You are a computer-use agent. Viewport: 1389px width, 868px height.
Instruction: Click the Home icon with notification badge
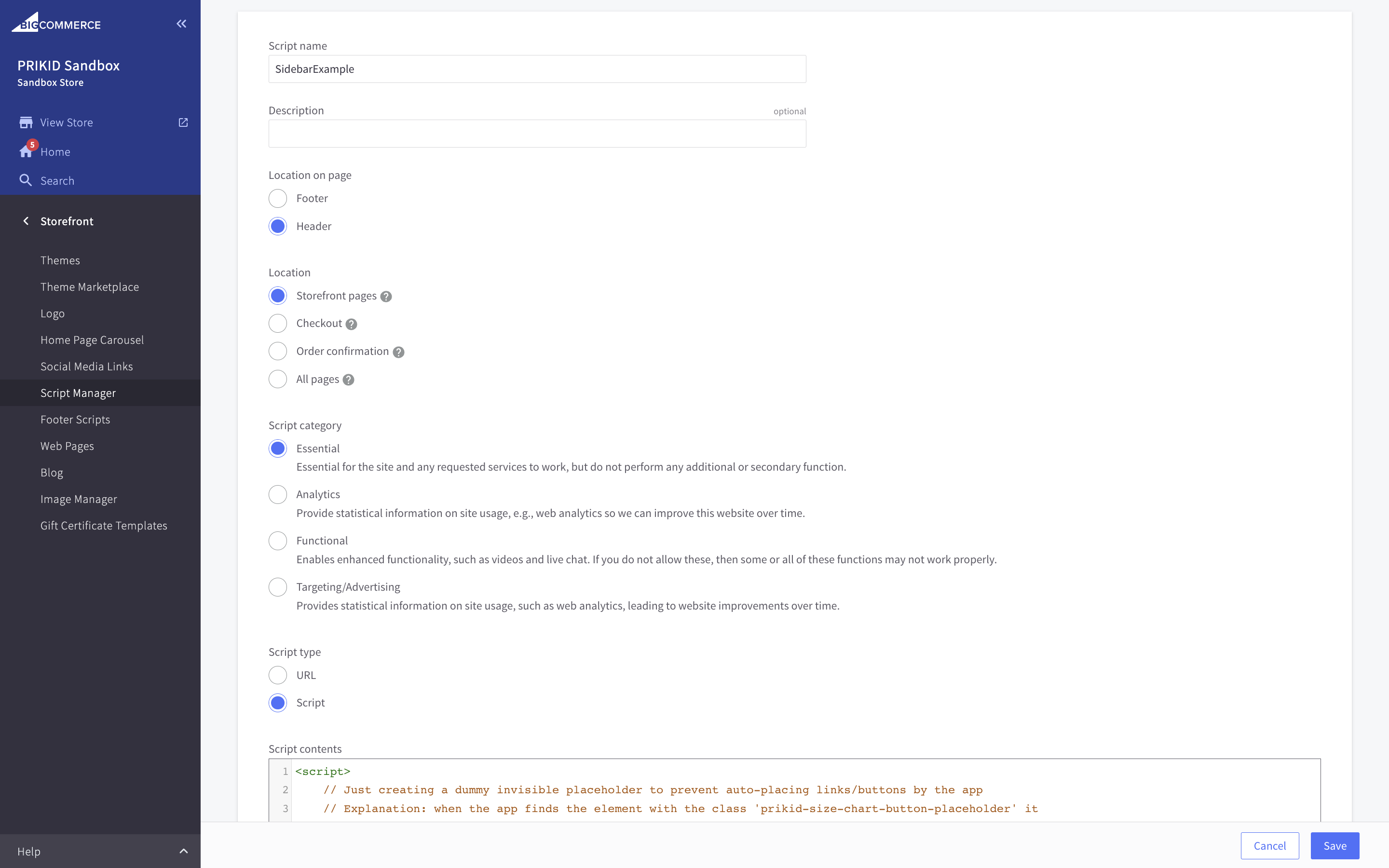point(27,151)
